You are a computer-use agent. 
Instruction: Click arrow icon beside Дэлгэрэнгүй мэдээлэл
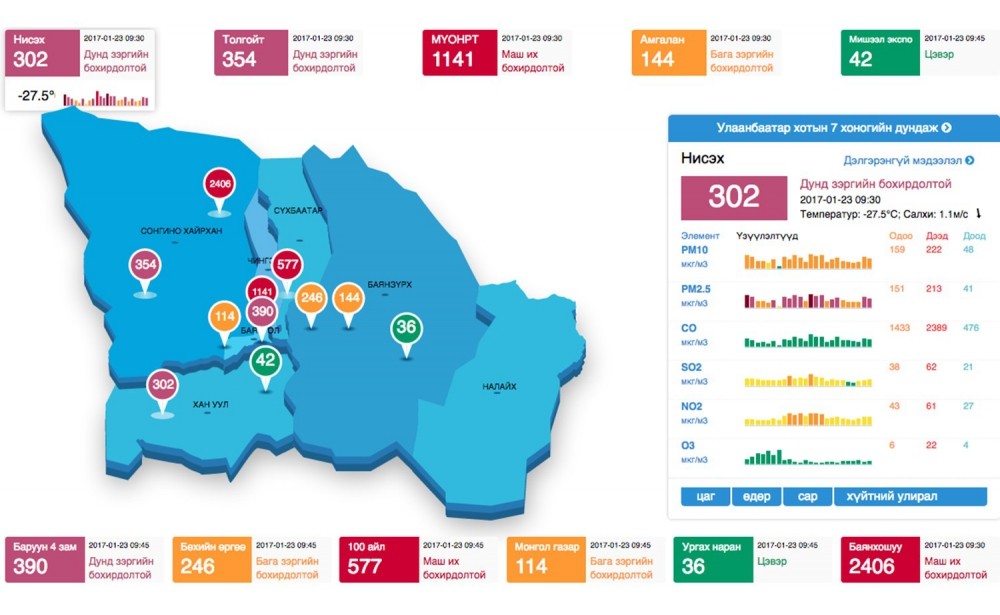969,160
